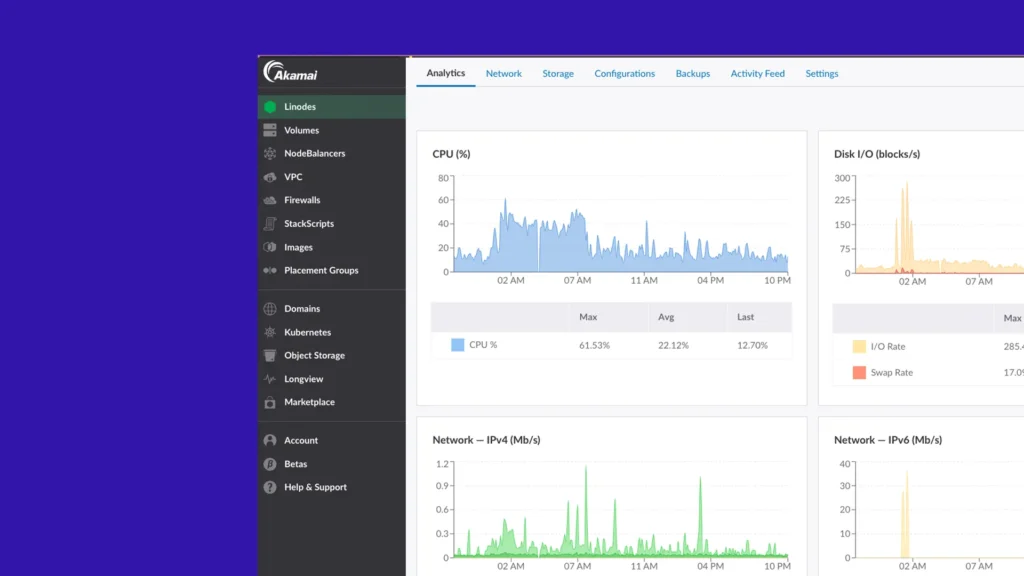Open the Settings tab
The width and height of the screenshot is (1024, 576).
tap(822, 74)
